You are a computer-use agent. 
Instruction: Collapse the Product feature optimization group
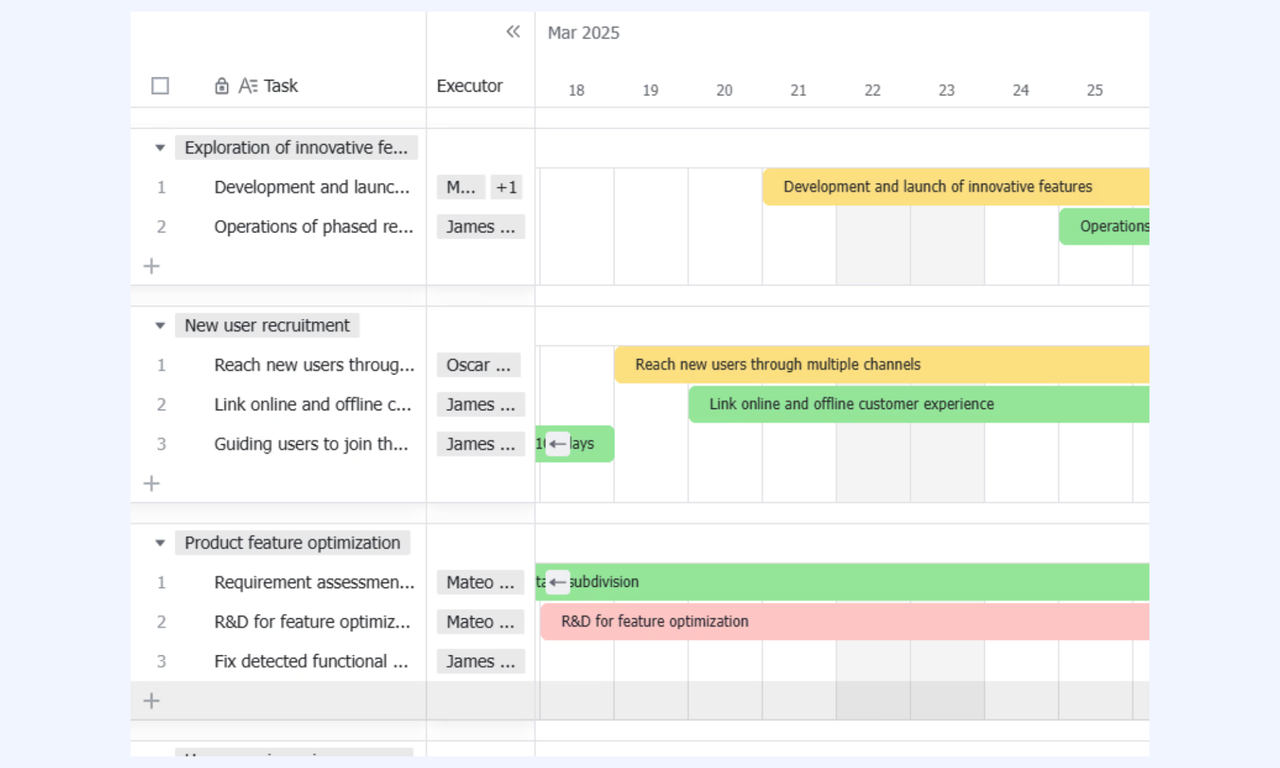[160, 543]
